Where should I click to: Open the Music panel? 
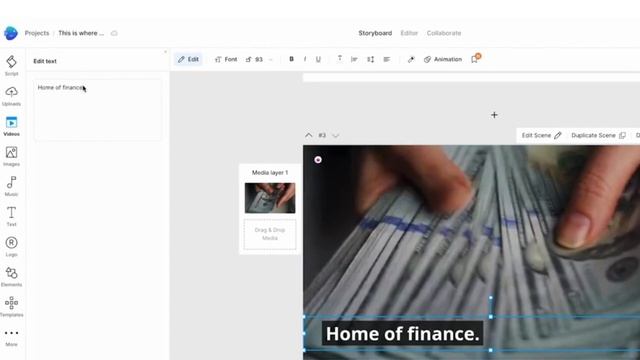[11, 186]
